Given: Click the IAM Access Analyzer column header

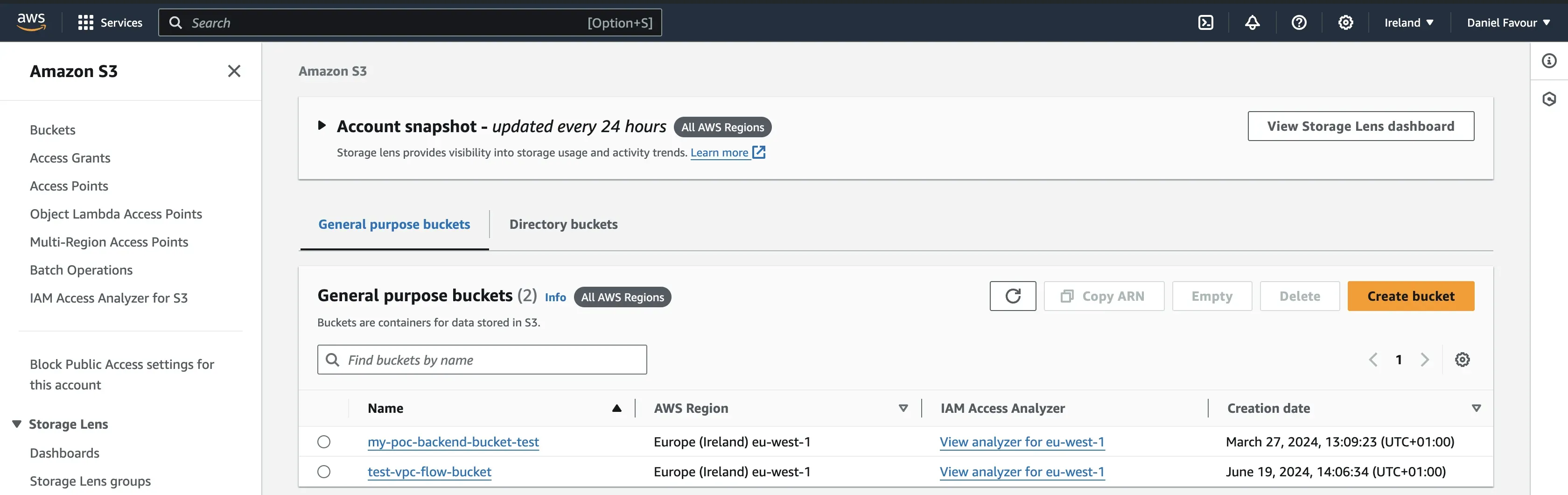Looking at the screenshot, I should click(x=1002, y=408).
